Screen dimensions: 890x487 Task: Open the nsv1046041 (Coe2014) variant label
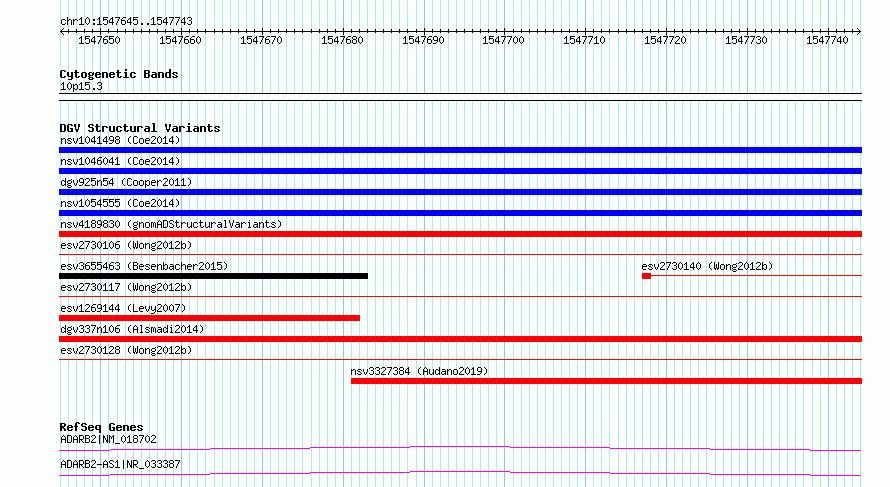coord(120,161)
